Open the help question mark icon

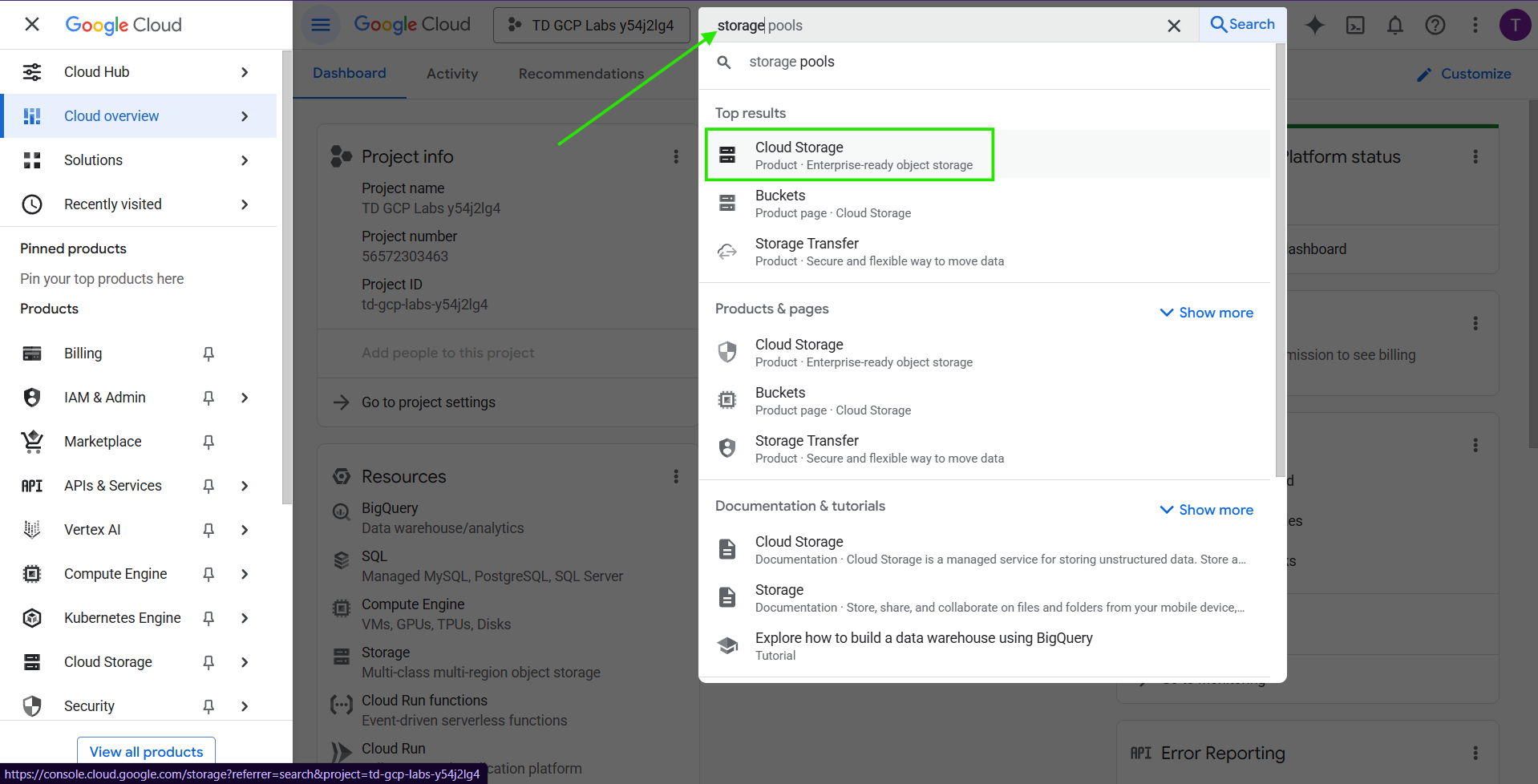pyautogui.click(x=1435, y=26)
